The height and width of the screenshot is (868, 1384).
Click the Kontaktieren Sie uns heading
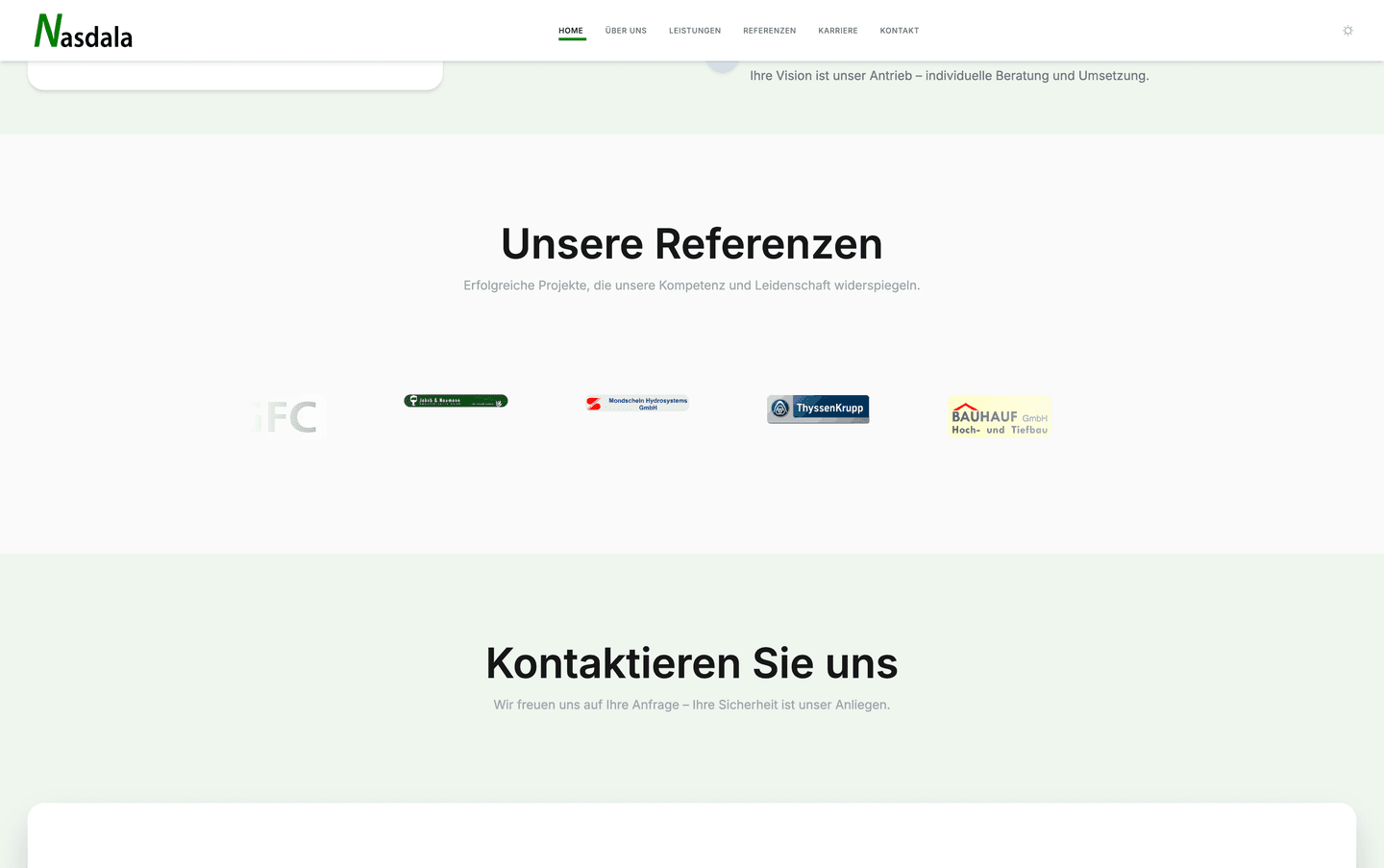(x=692, y=663)
